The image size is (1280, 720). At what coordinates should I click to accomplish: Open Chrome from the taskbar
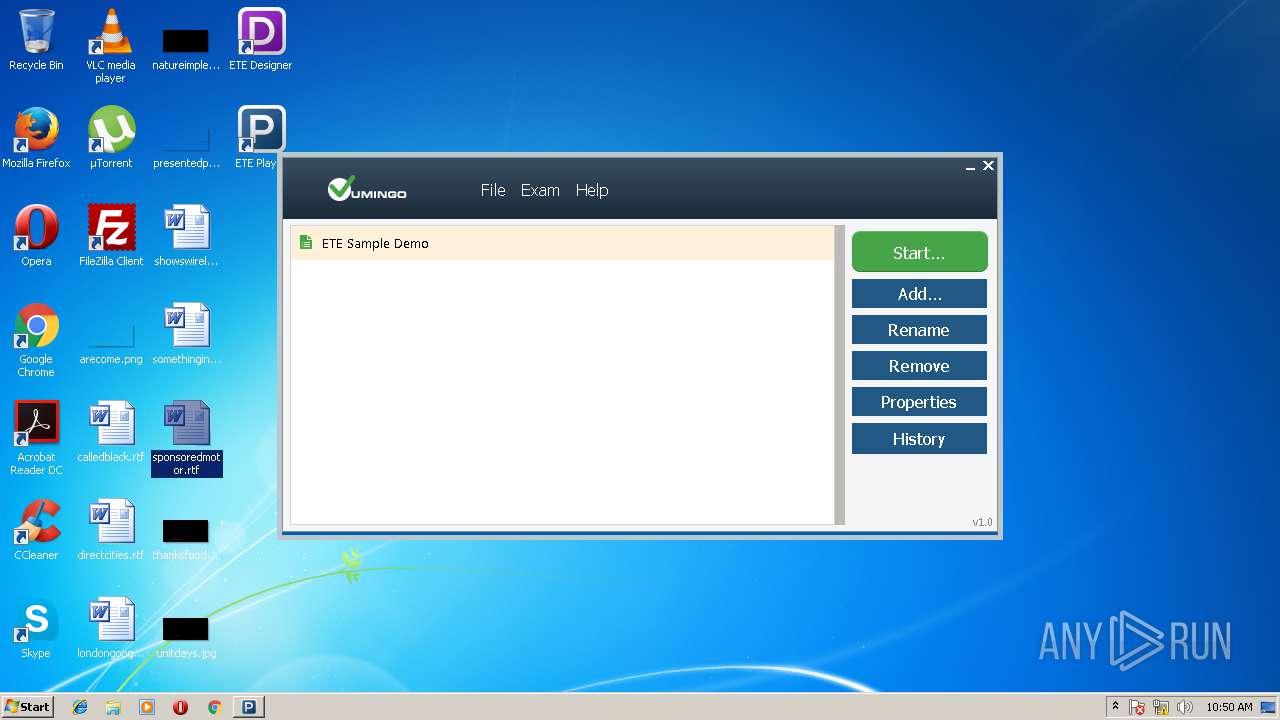pyautogui.click(x=214, y=707)
